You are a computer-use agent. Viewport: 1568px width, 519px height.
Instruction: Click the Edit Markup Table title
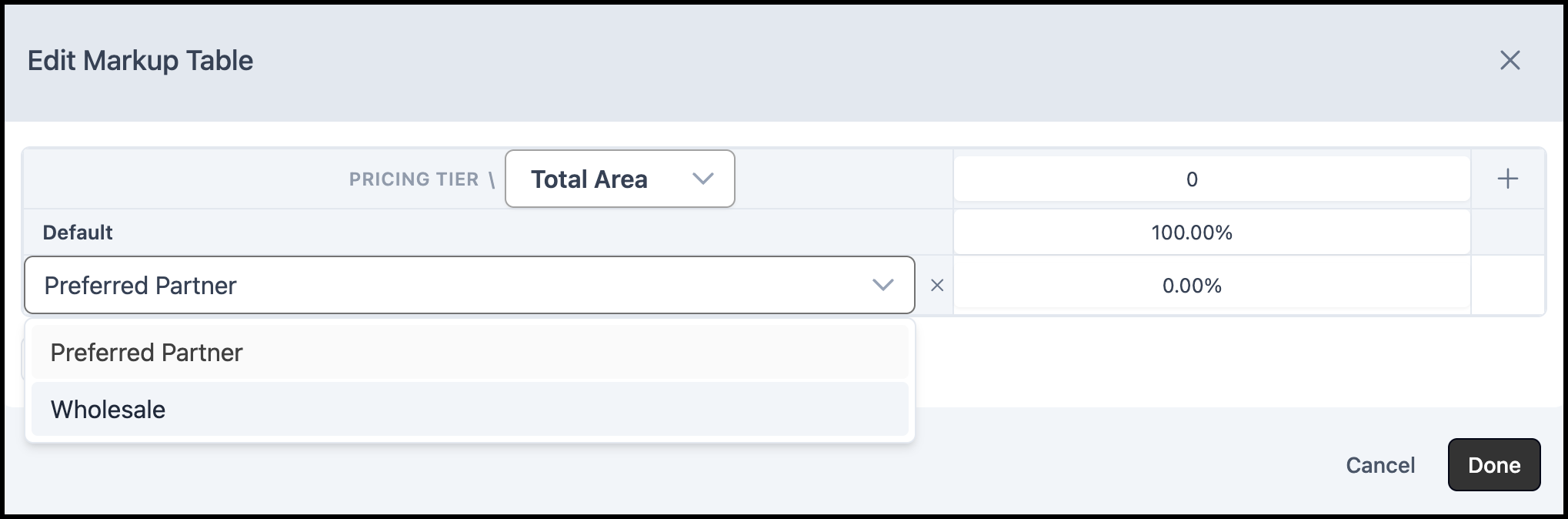pos(141,60)
